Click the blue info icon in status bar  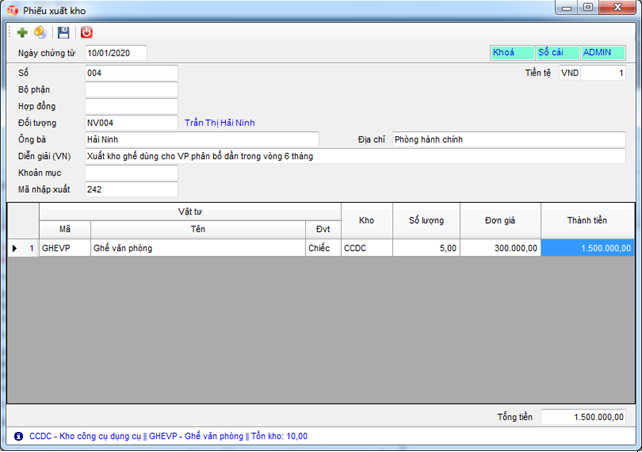pos(19,437)
